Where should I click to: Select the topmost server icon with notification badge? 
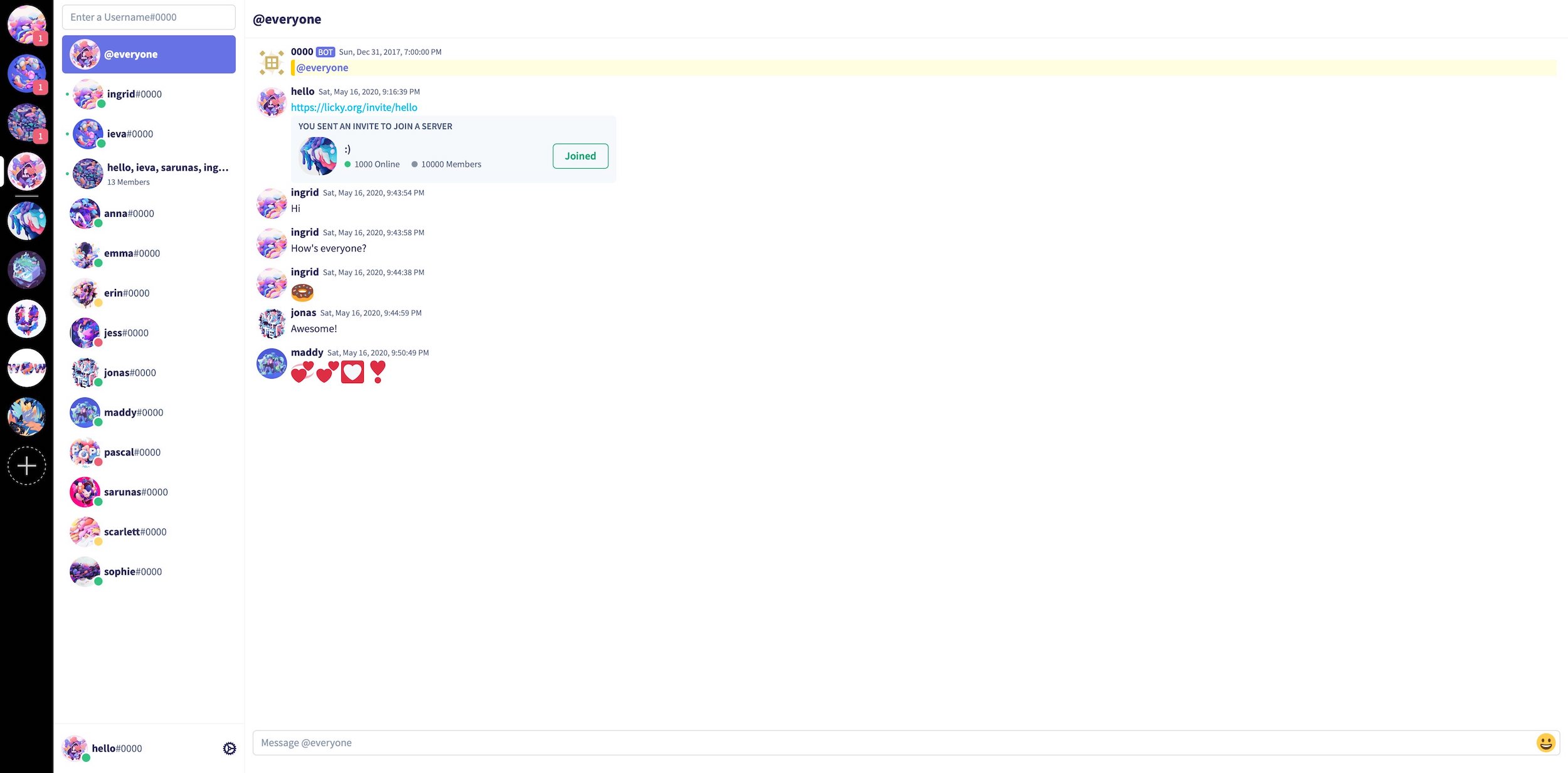[26, 24]
